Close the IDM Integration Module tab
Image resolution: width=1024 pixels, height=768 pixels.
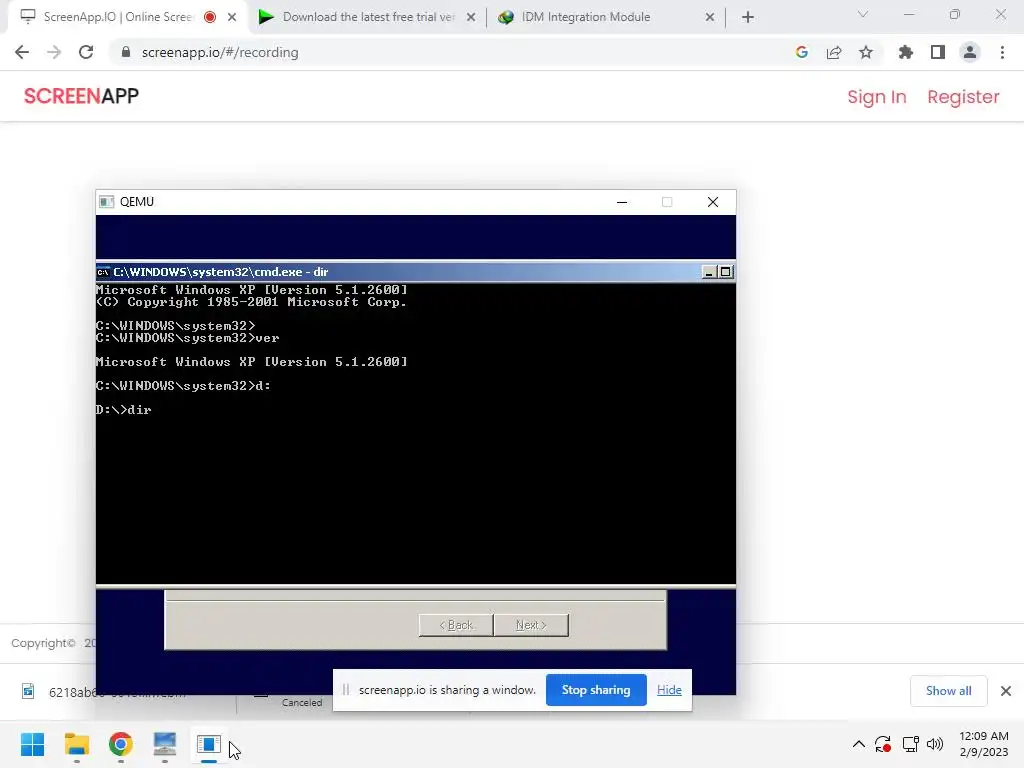(710, 17)
